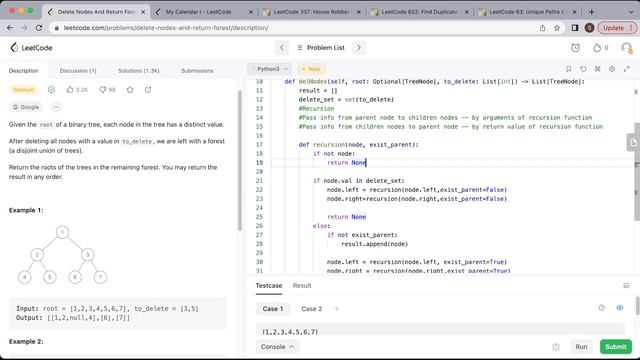Toggle the Auto mode button

[311, 69]
